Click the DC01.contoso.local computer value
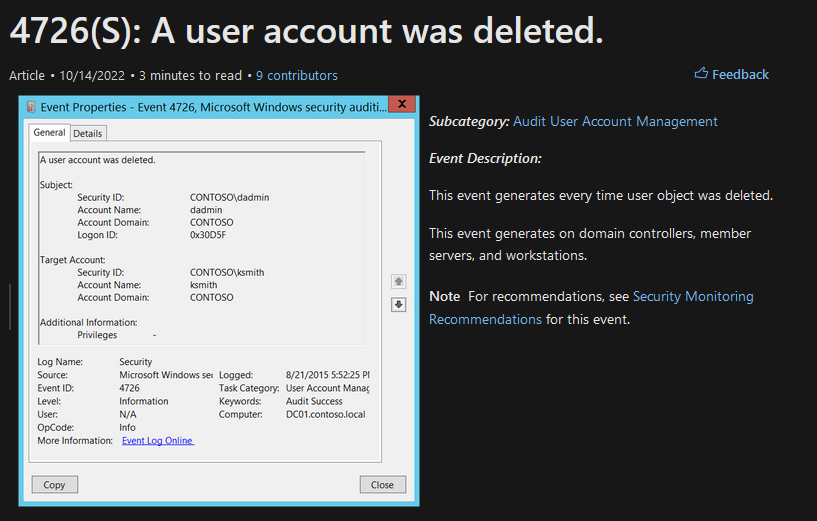 pyautogui.click(x=325, y=415)
